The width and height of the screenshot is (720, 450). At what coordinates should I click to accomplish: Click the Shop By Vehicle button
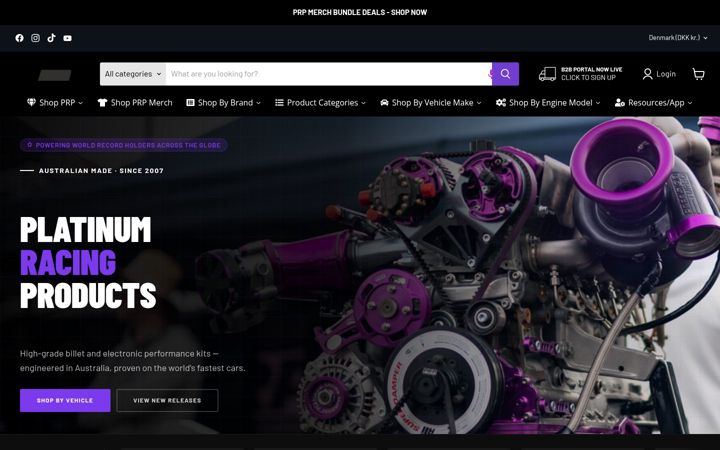click(x=65, y=400)
